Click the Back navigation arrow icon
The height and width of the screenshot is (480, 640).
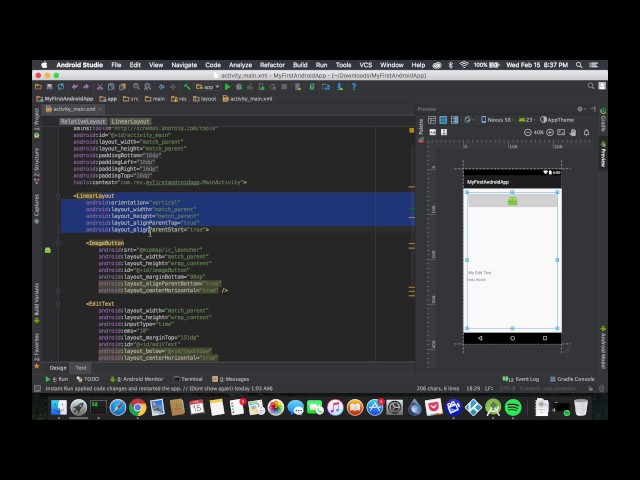click(x=162, y=87)
